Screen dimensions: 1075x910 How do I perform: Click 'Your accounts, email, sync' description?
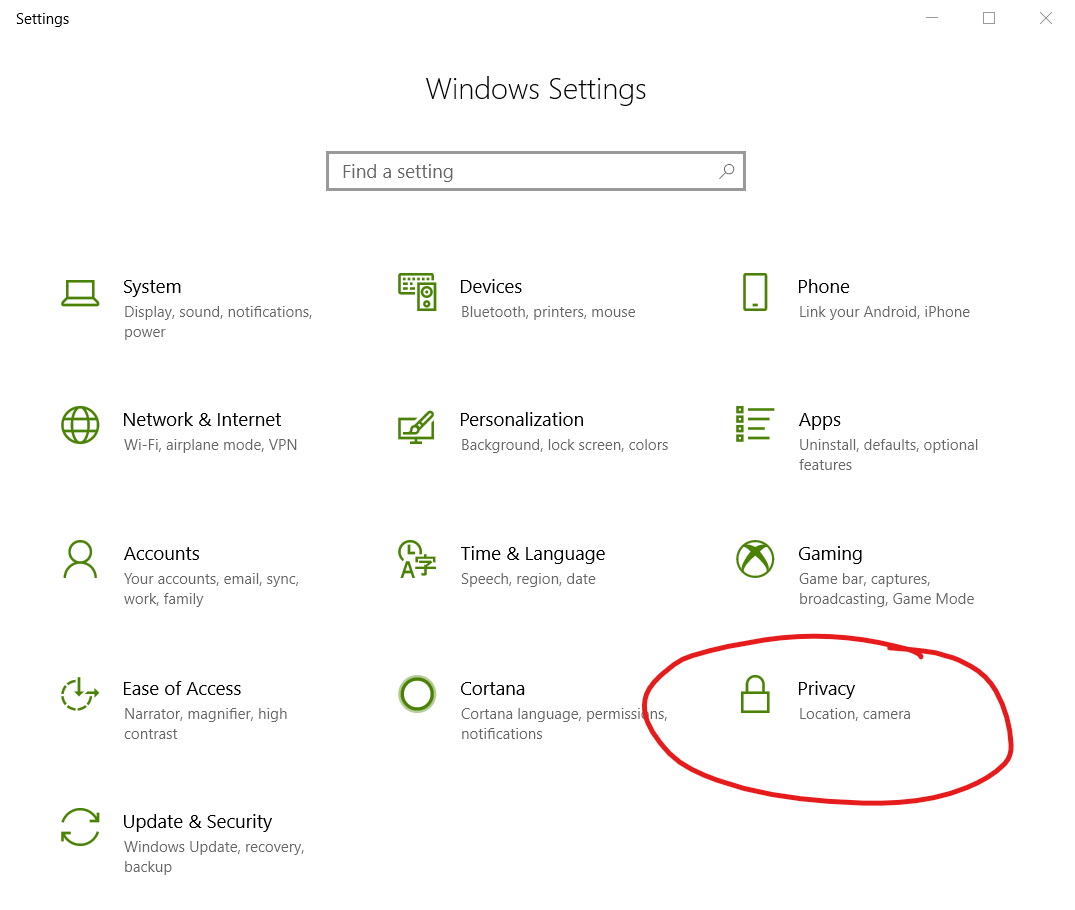pyautogui.click(x=211, y=588)
